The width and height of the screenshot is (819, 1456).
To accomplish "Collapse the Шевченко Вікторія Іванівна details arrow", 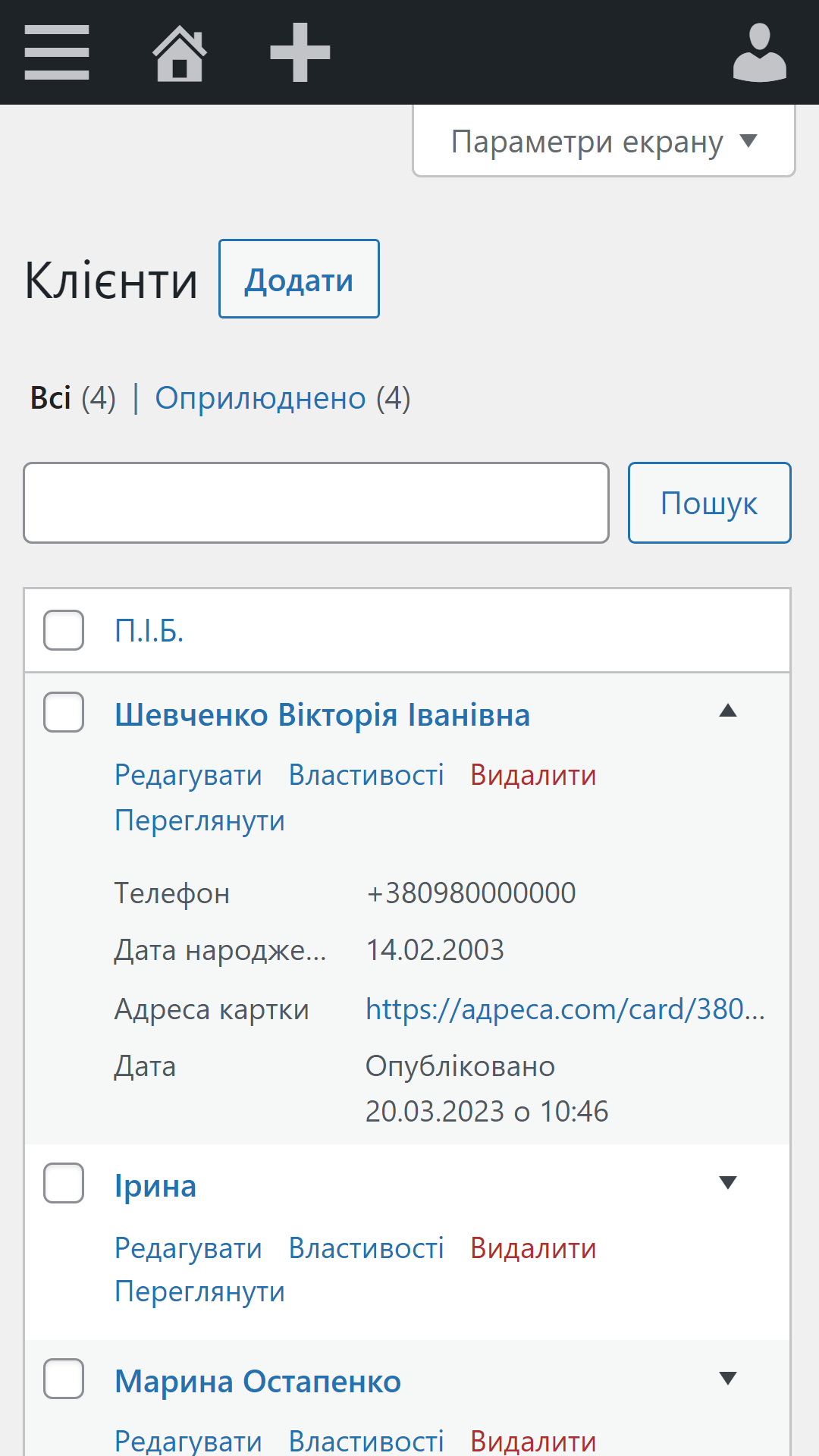I will pos(728,711).
